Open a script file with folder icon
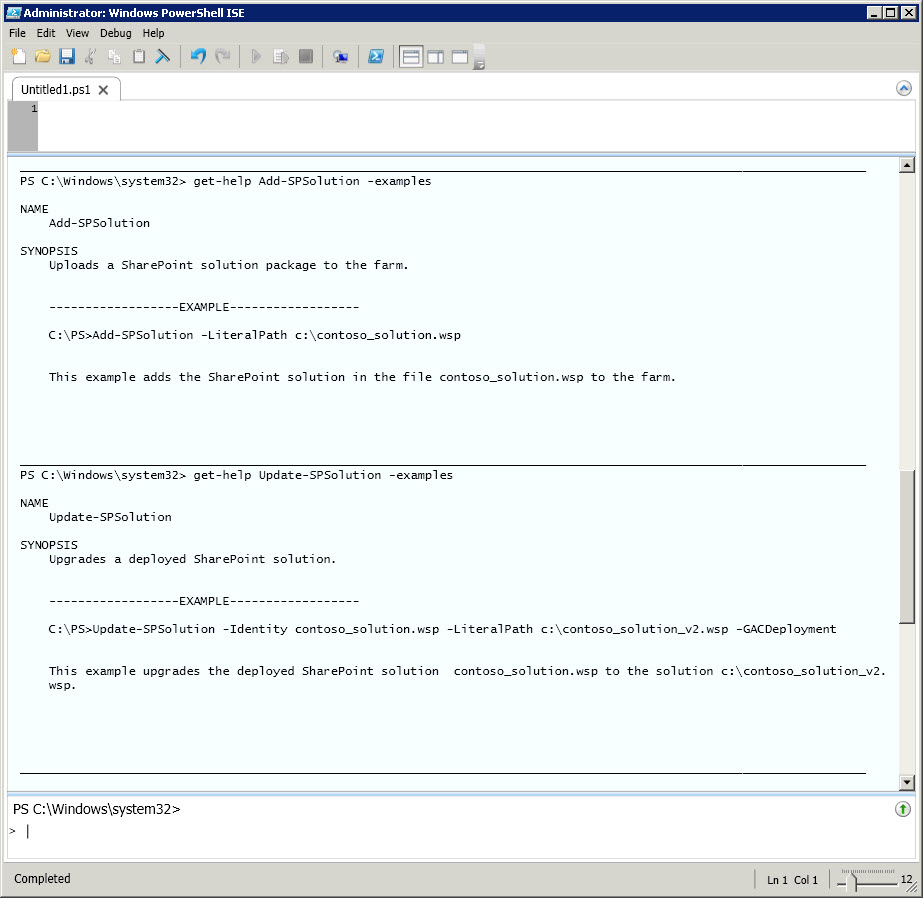This screenshot has width=923, height=898. [43, 57]
